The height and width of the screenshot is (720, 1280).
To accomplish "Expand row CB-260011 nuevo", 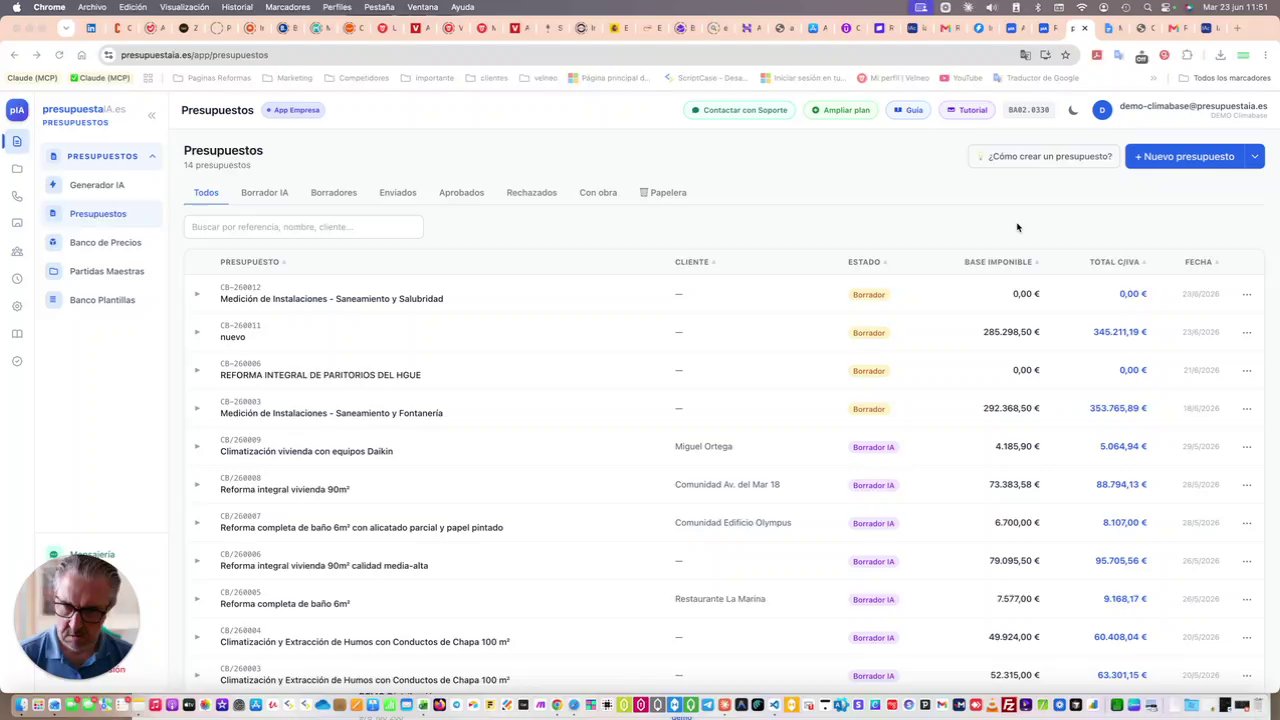I will point(197,332).
